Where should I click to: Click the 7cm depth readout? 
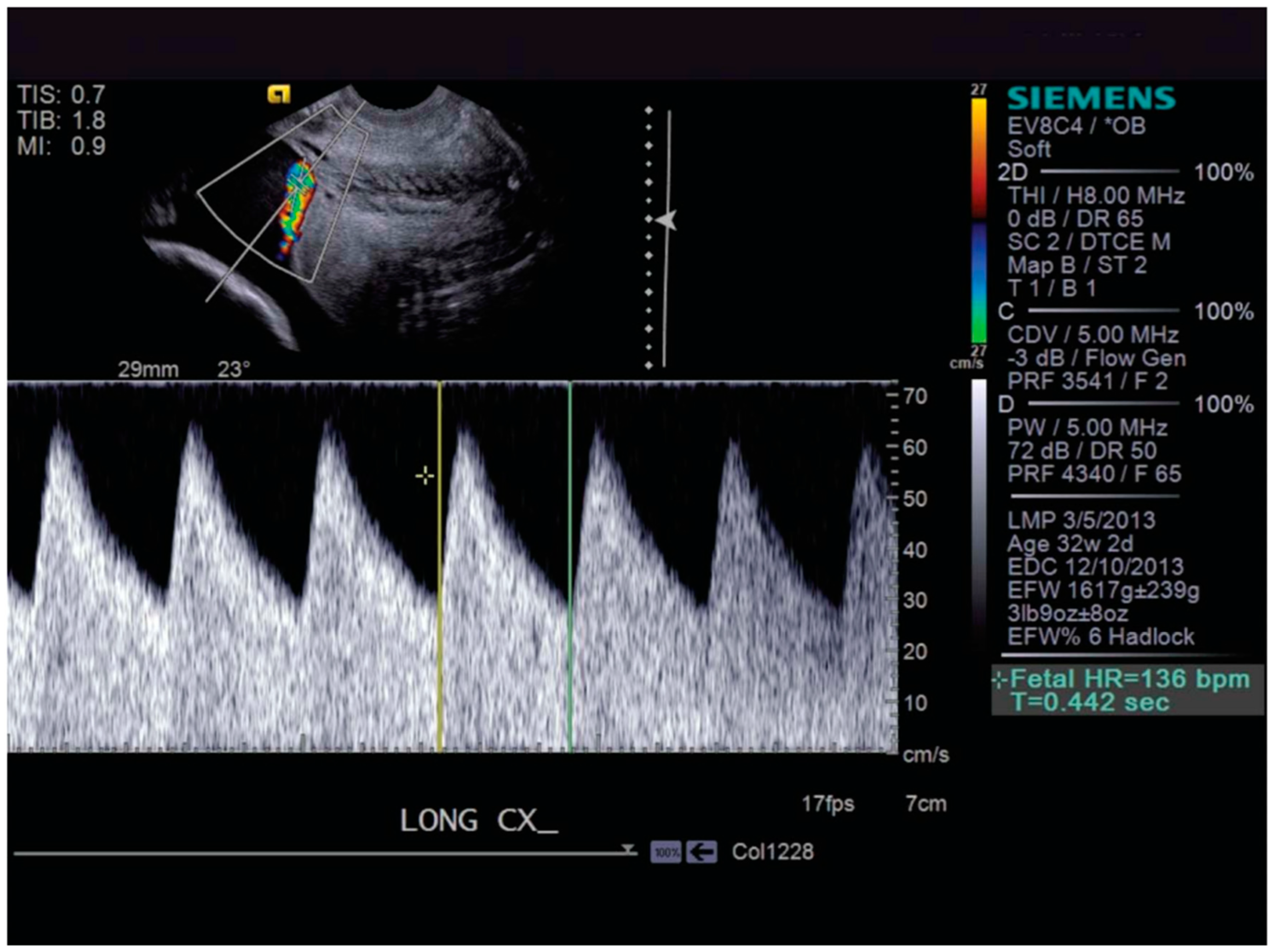point(926,803)
